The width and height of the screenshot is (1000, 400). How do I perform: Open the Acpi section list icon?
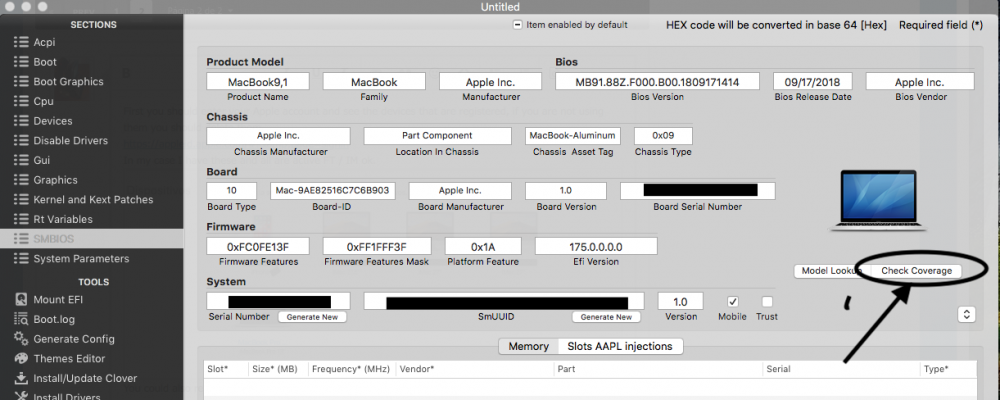[21, 42]
